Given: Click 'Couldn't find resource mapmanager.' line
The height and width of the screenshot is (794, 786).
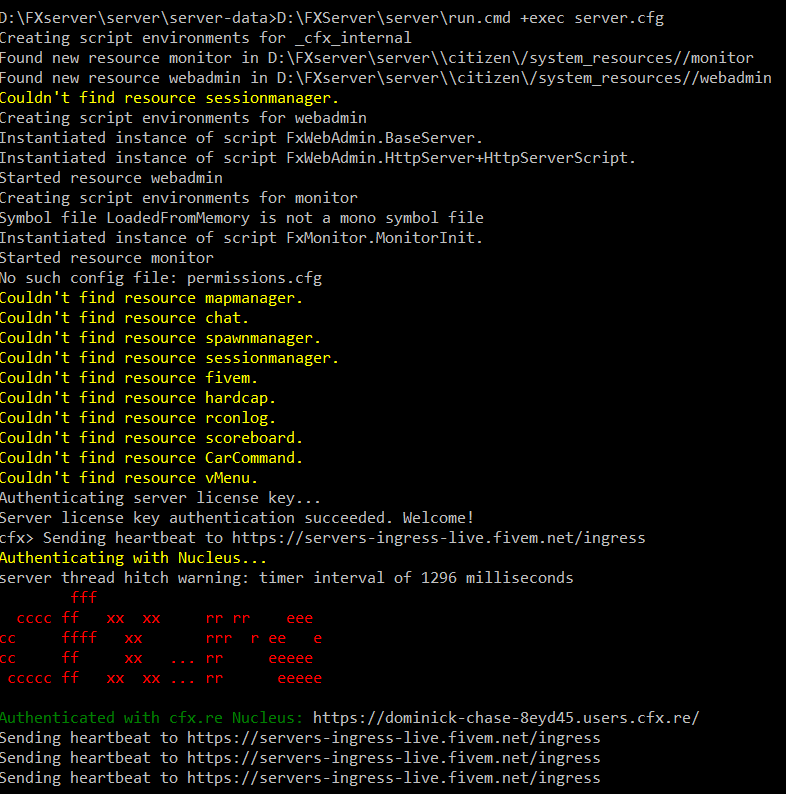Looking at the screenshot, I should click(151, 298).
